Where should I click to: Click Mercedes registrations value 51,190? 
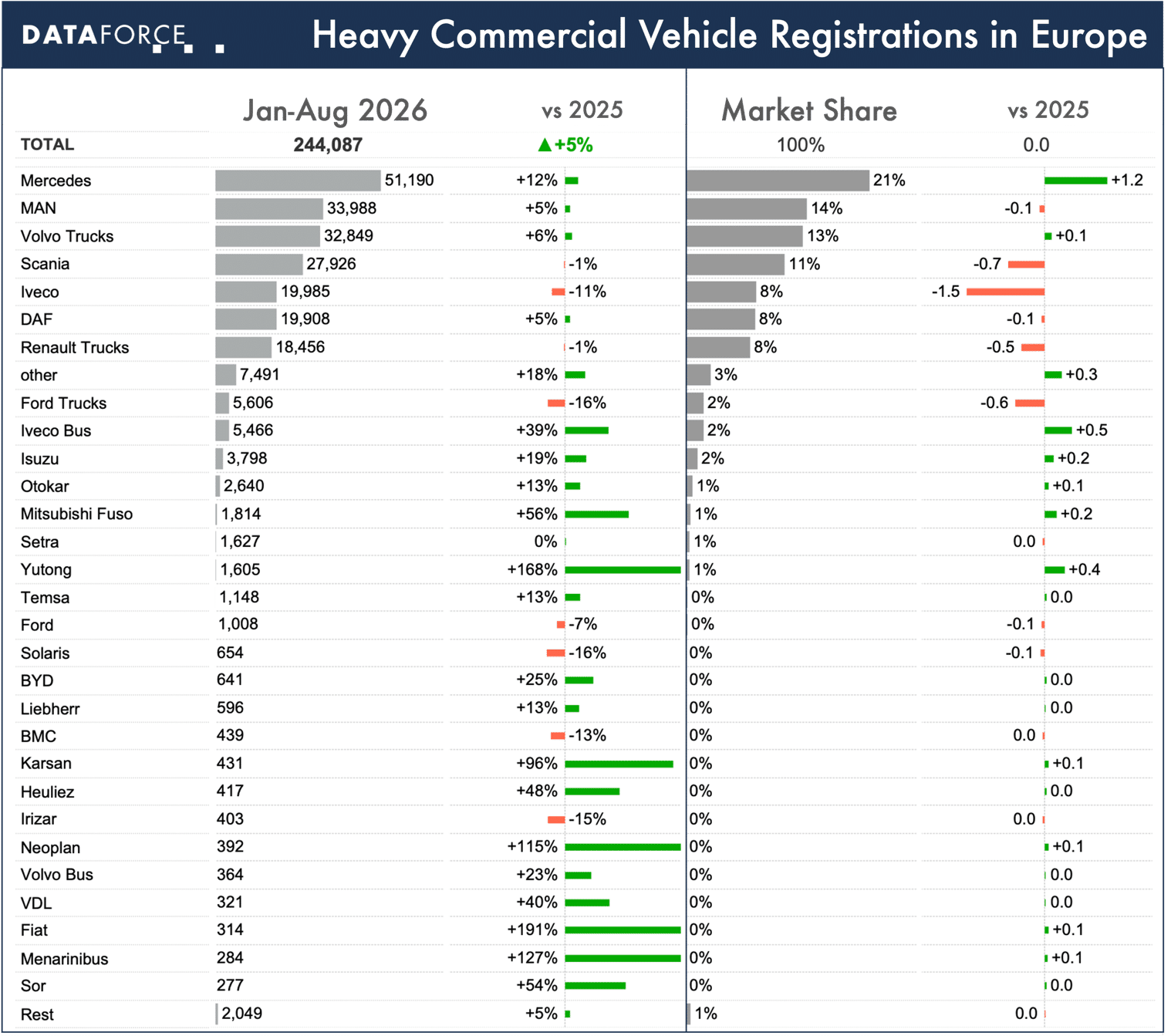tap(409, 181)
